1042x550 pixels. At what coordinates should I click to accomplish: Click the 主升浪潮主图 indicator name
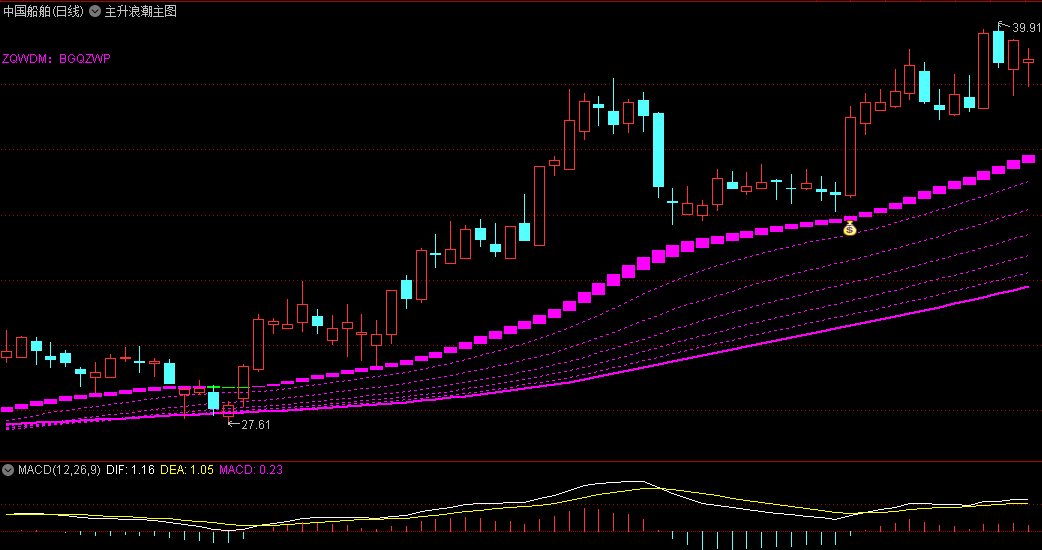pos(141,11)
